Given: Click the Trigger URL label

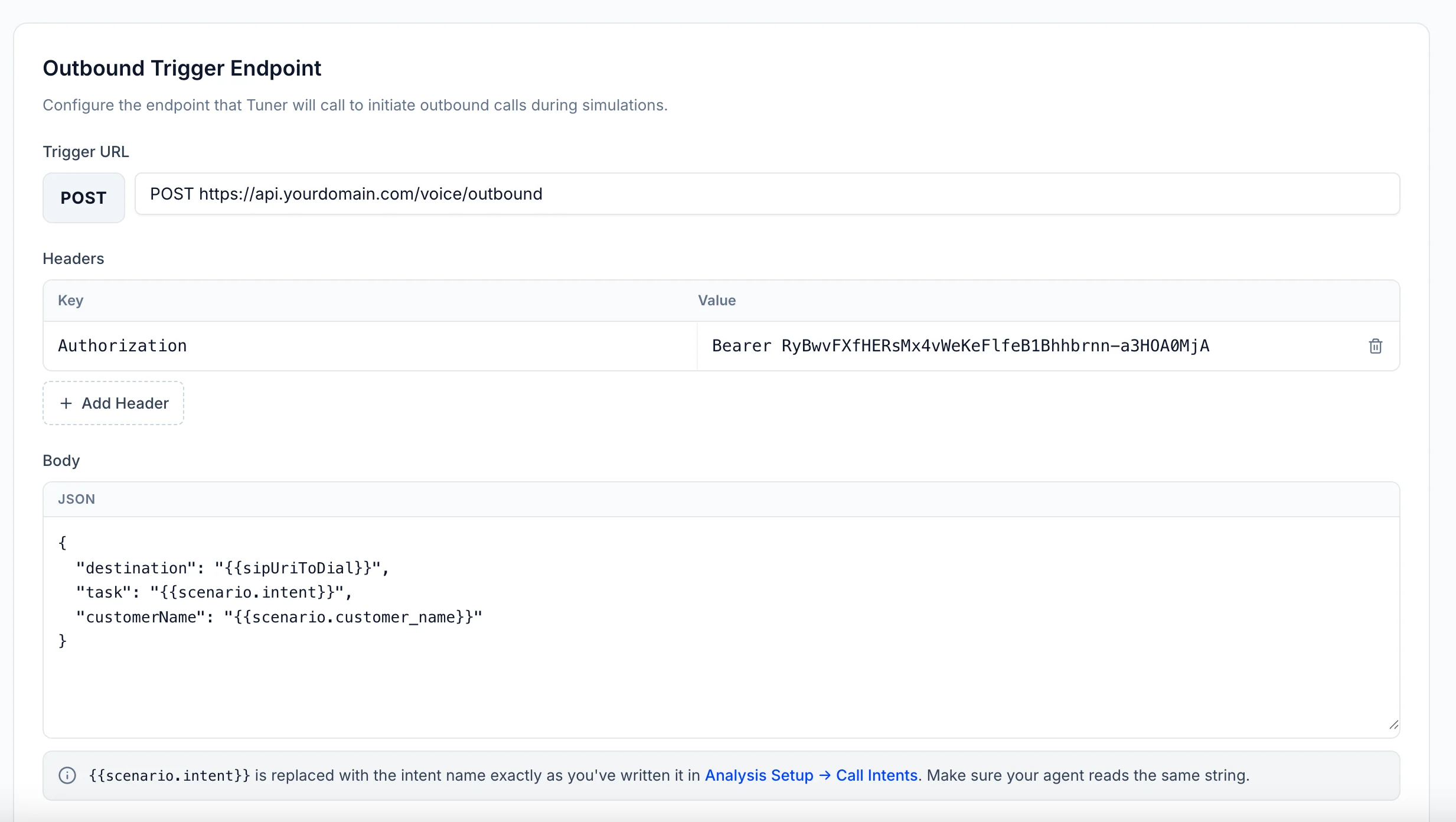Looking at the screenshot, I should pos(86,152).
